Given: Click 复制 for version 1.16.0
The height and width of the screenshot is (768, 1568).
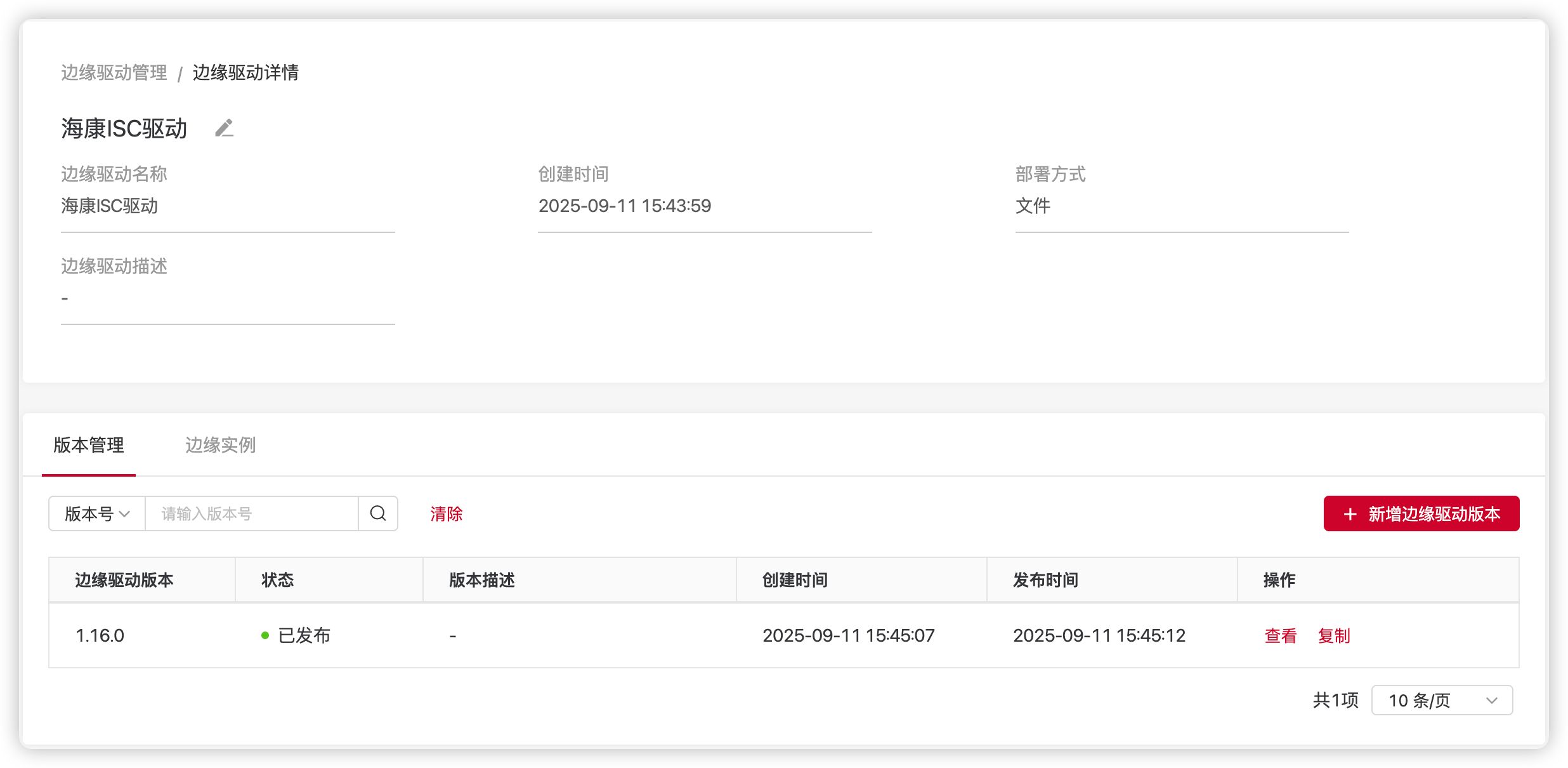Looking at the screenshot, I should (1333, 635).
